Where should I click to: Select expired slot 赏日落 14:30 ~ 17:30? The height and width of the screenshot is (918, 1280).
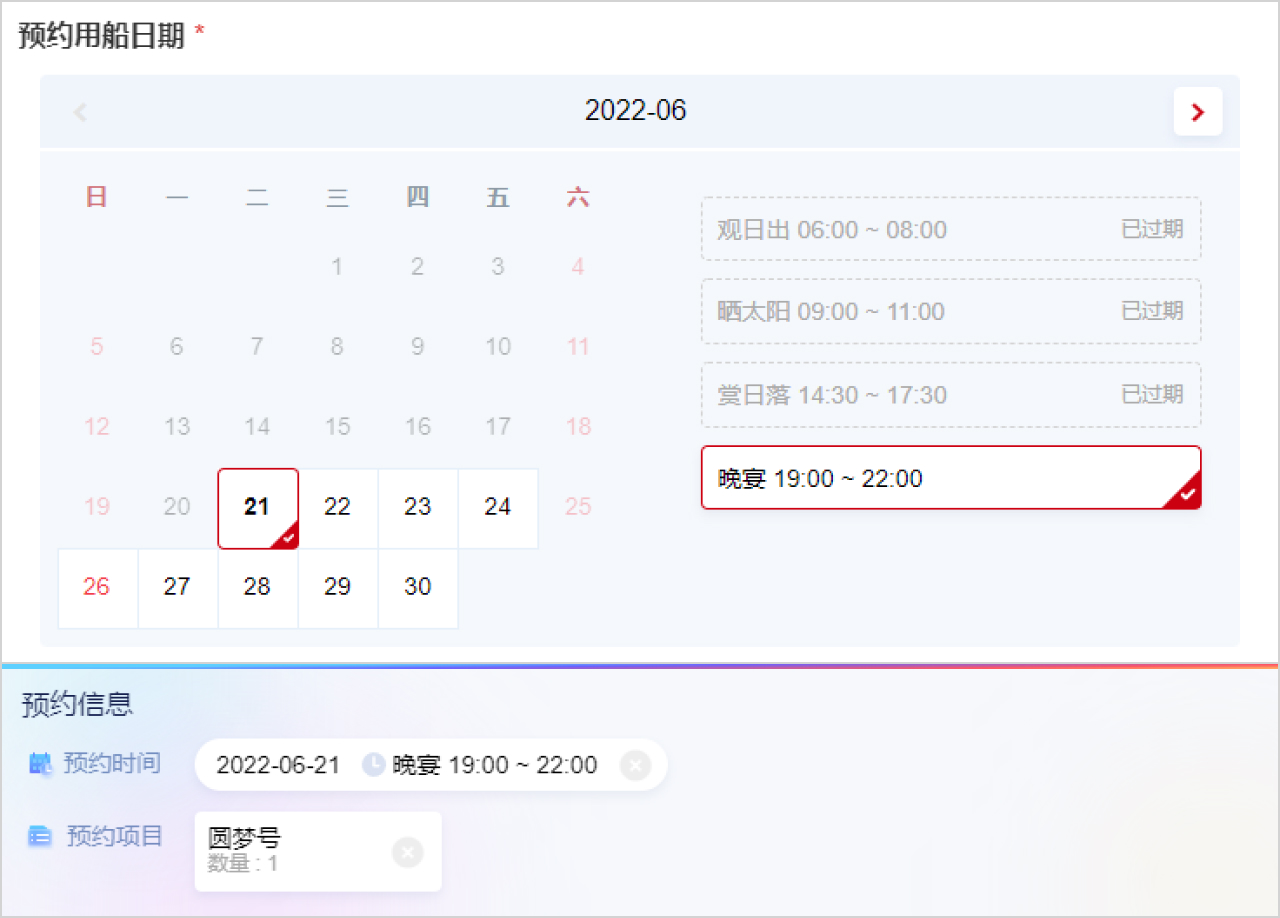coord(950,394)
